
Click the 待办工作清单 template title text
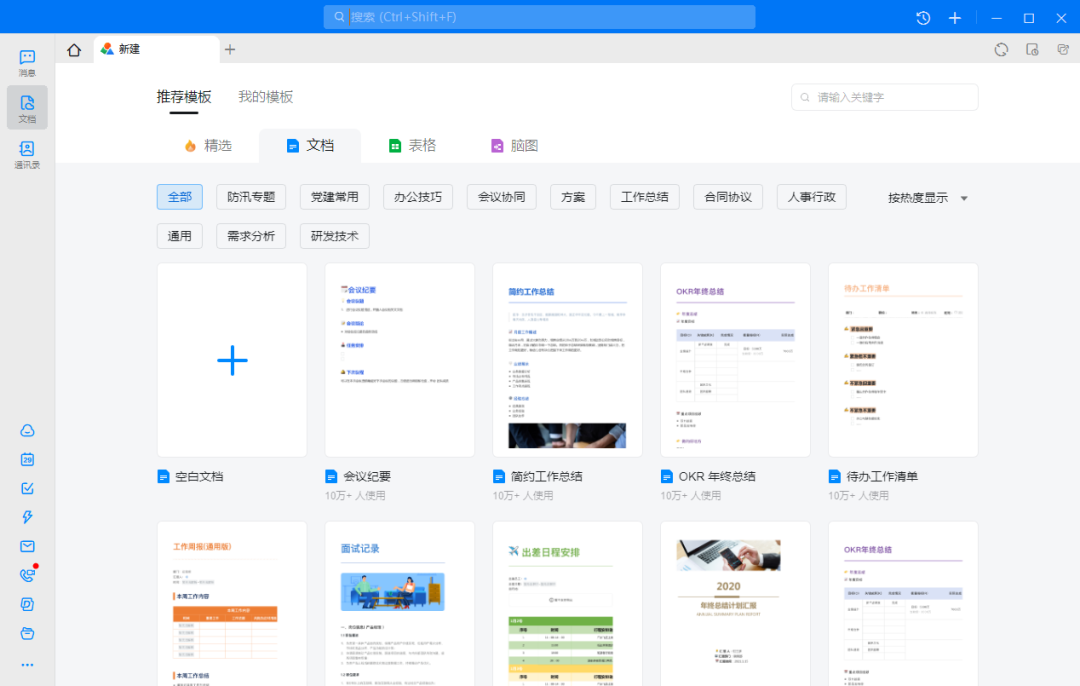[882, 476]
